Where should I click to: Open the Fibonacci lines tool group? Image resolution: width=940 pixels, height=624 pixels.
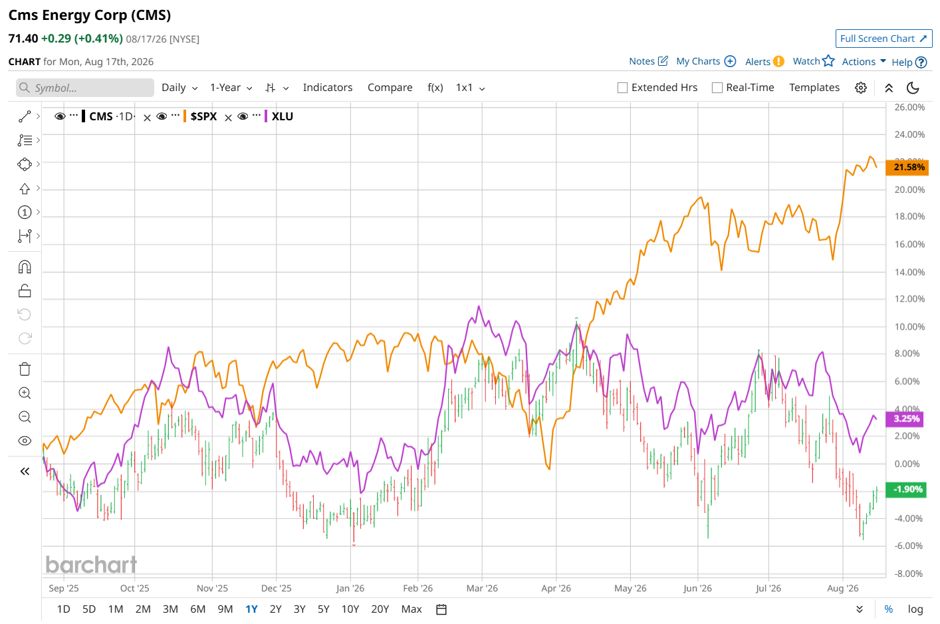click(25, 140)
